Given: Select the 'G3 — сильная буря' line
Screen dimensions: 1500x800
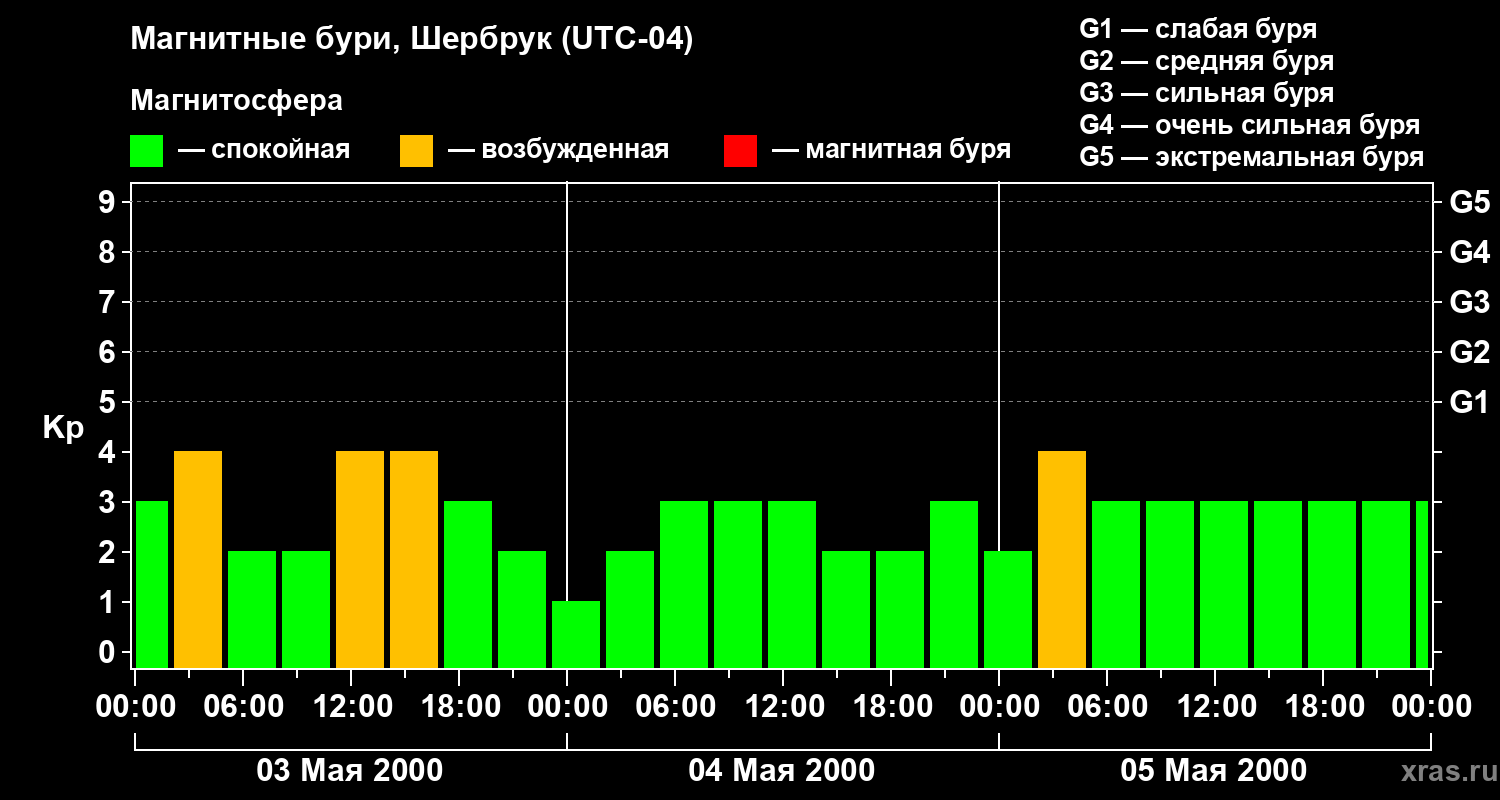Looking at the screenshot, I should click(x=1207, y=93).
